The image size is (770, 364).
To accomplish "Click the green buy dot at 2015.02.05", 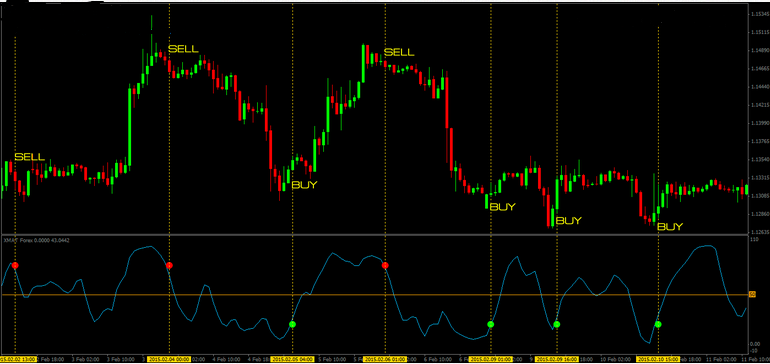I will [293, 324].
